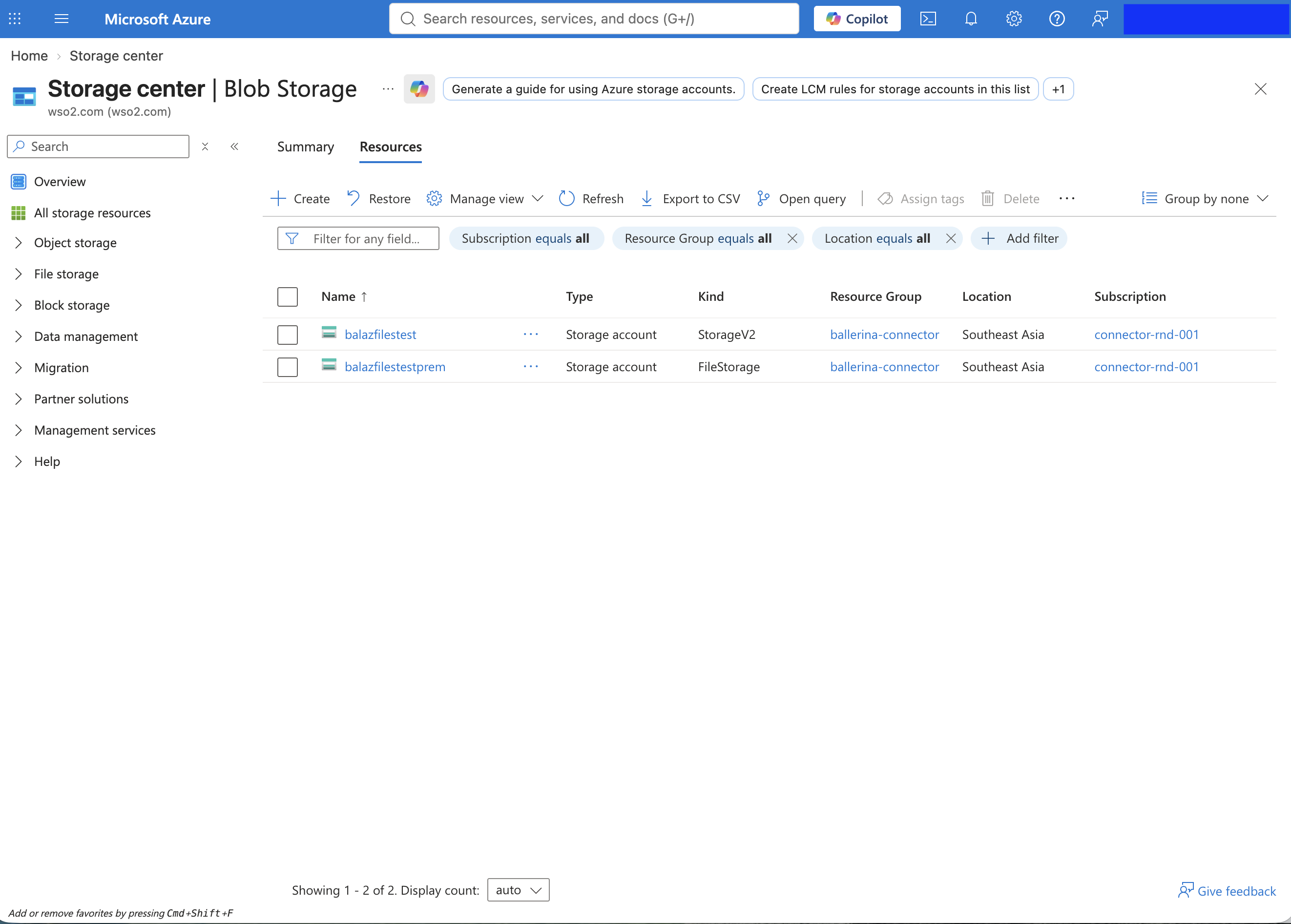Open balazfilestestprem storage account link
Viewport: 1291px width, 924px height.
[x=395, y=367]
